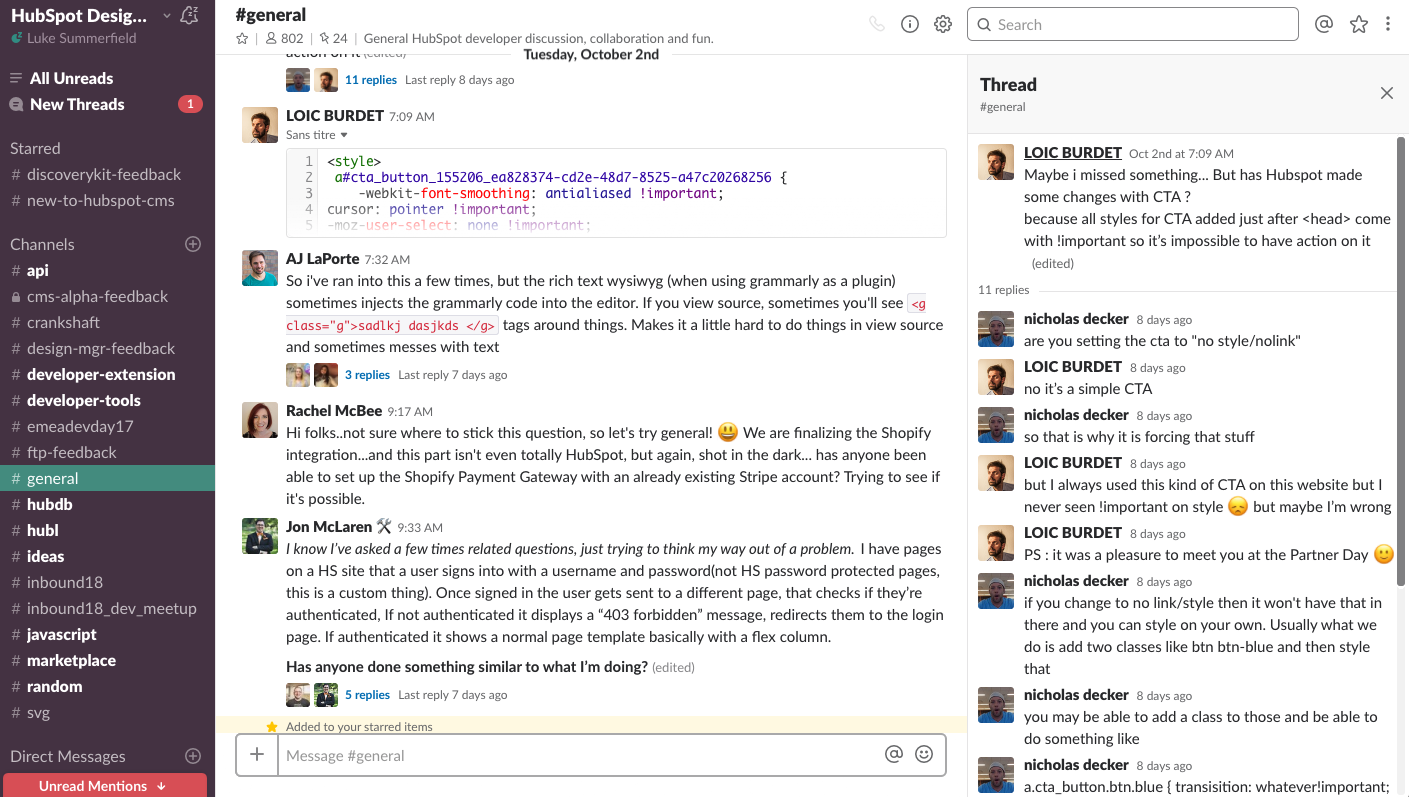Open mentions activity with @ icon in header
Image resolution: width=1409 pixels, height=797 pixels.
(1324, 24)
